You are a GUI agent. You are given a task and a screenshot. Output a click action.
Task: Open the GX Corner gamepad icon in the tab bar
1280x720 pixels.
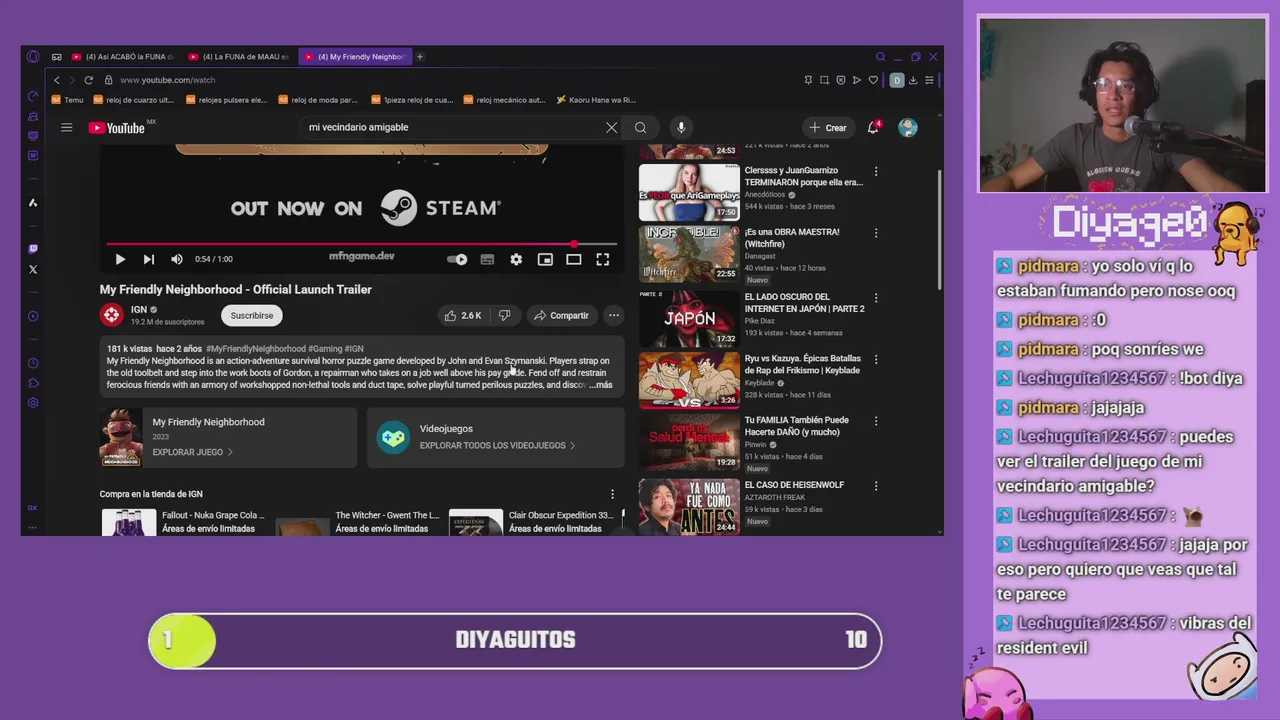57,57
